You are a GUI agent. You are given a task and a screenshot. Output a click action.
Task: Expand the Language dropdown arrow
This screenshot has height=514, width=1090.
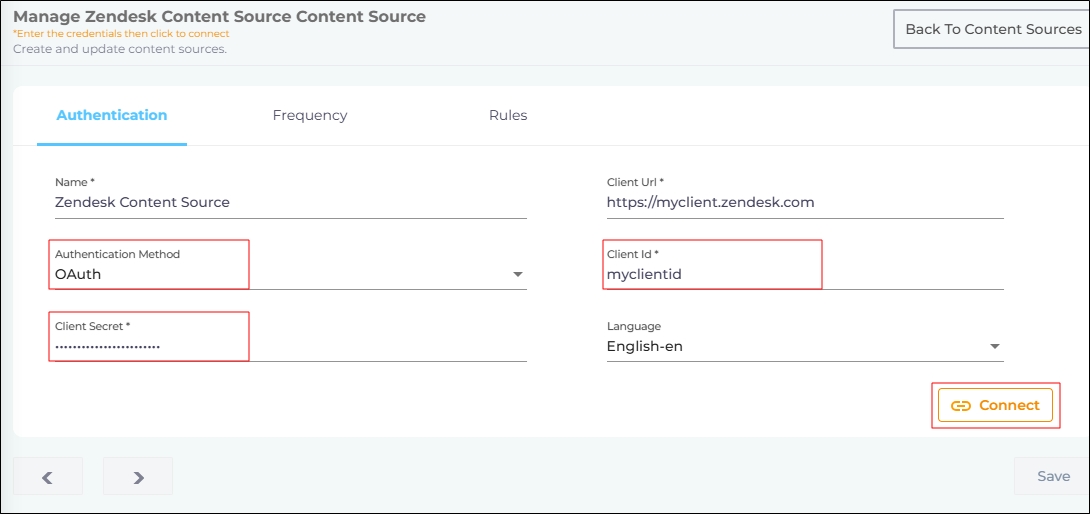point(994,347)
